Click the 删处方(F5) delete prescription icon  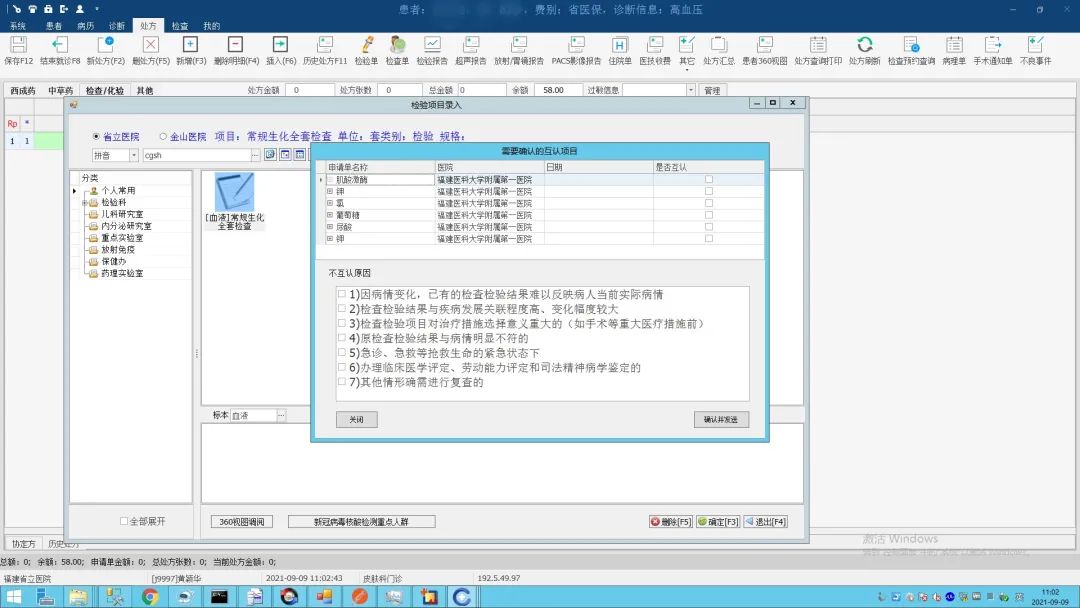[151, 46]
